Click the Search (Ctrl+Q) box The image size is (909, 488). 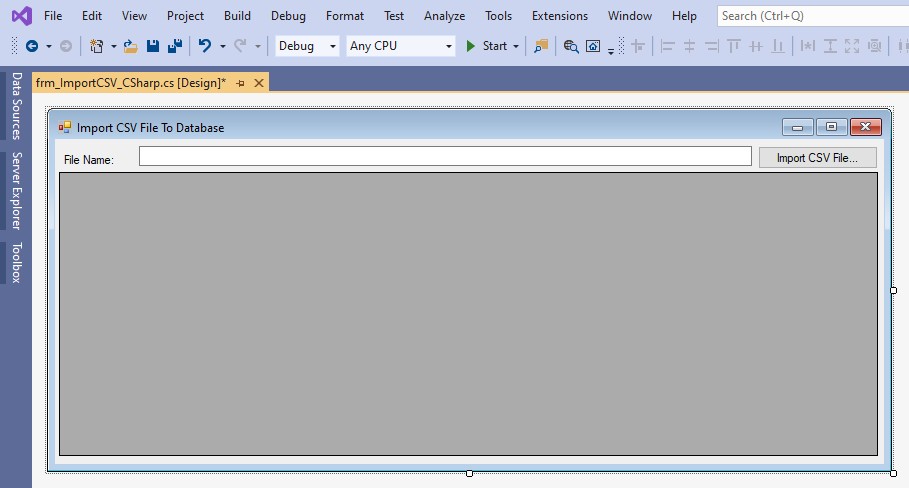[x=813, y=16]
